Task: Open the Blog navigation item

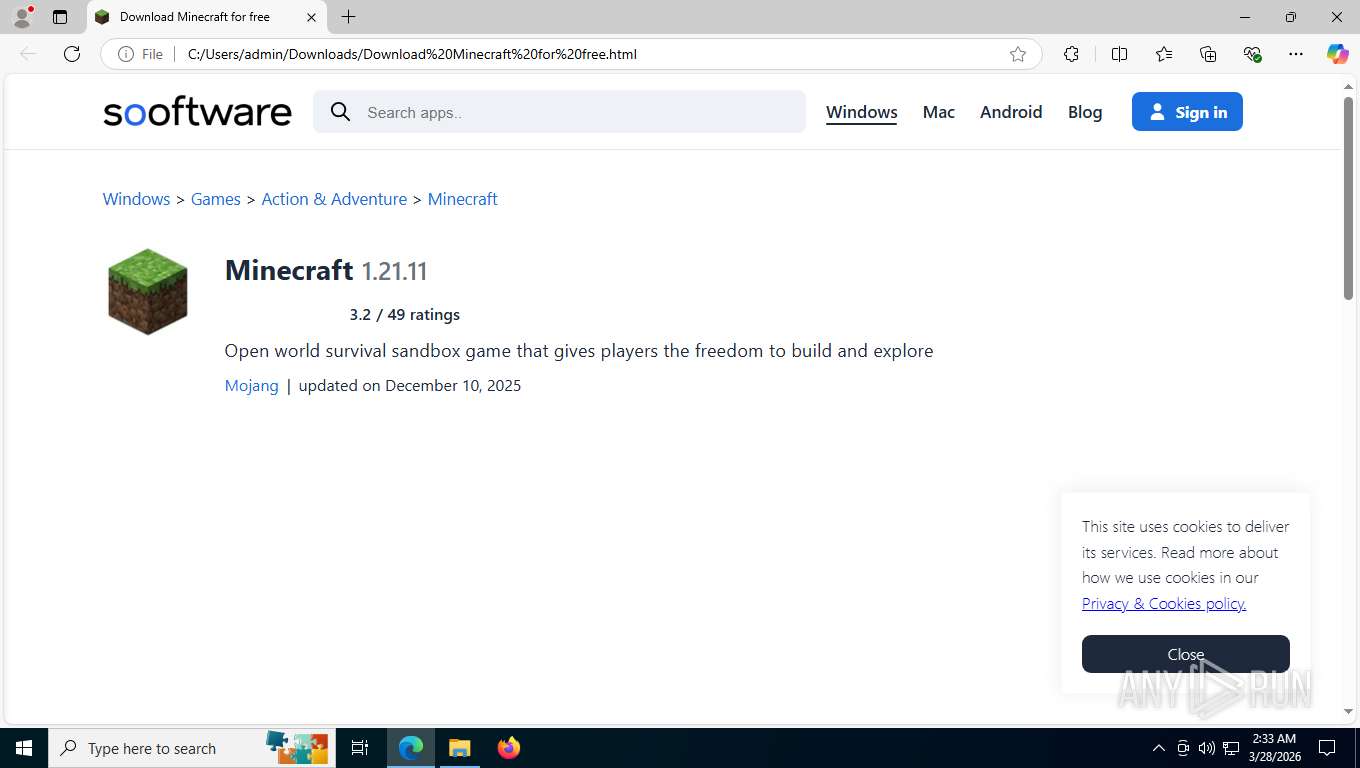Action: 1085,112
